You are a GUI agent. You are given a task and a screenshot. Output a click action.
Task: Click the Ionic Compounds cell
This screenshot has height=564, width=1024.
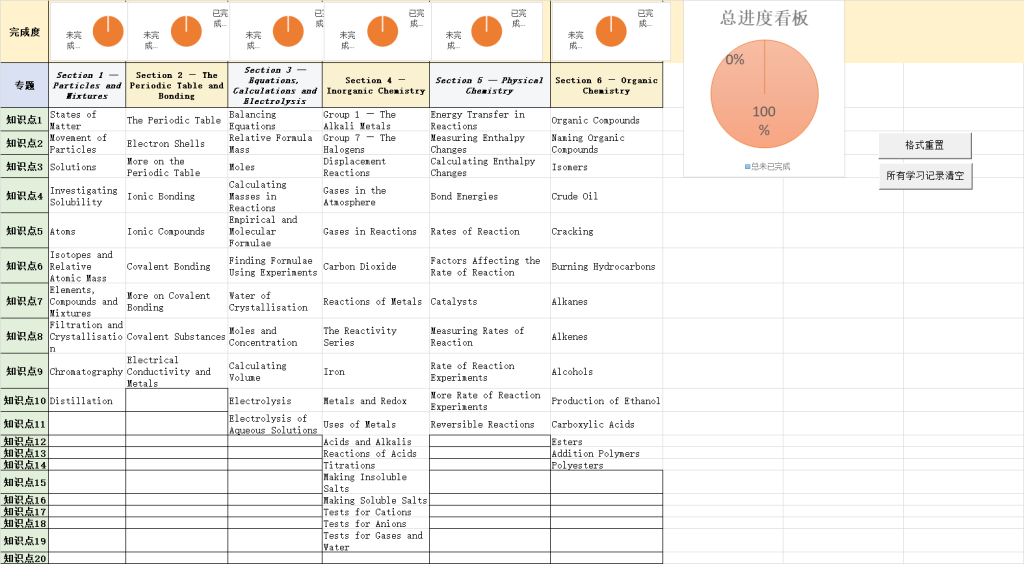click(x=176, y=231)
